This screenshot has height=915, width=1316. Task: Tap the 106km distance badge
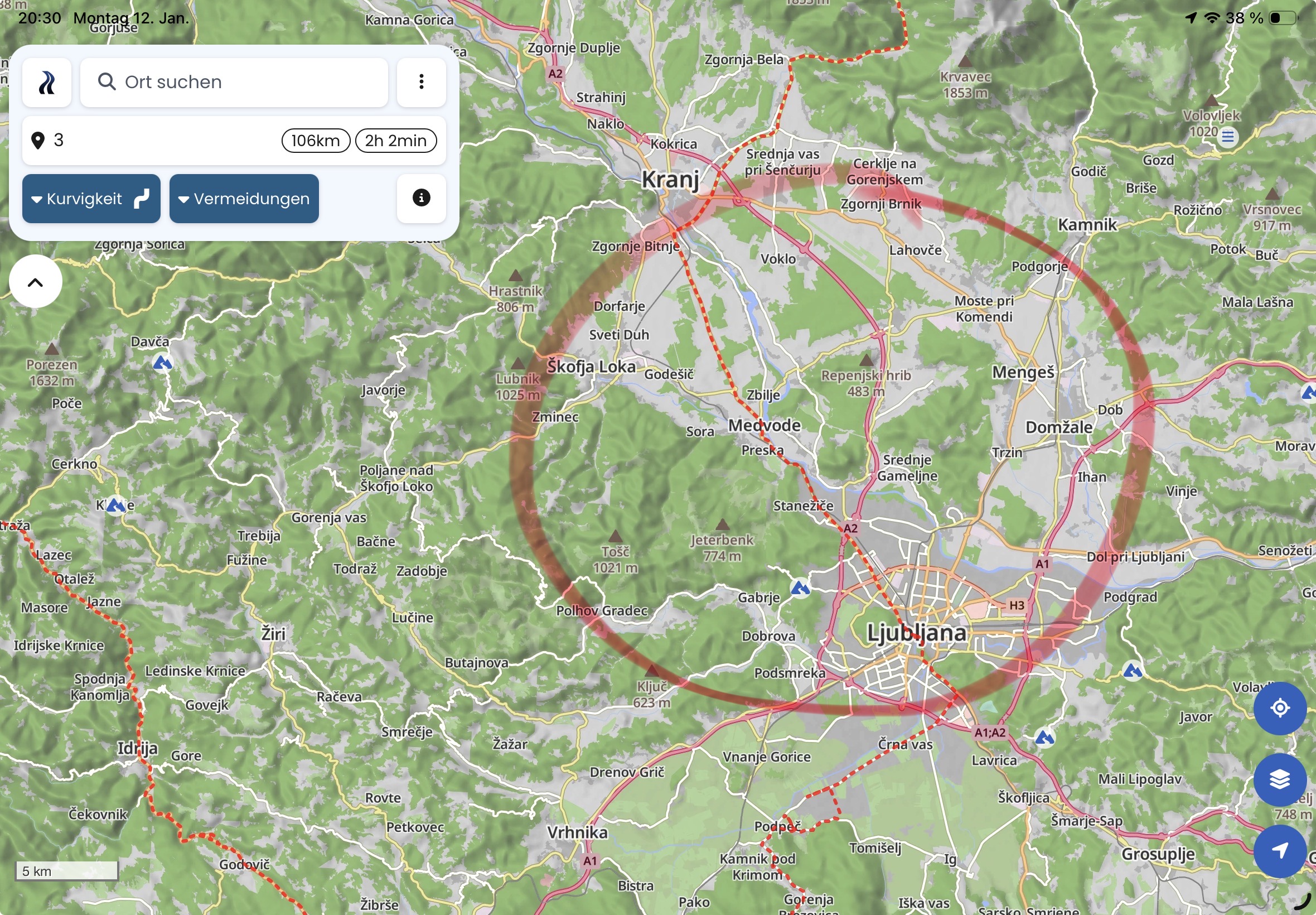[316, 141]
